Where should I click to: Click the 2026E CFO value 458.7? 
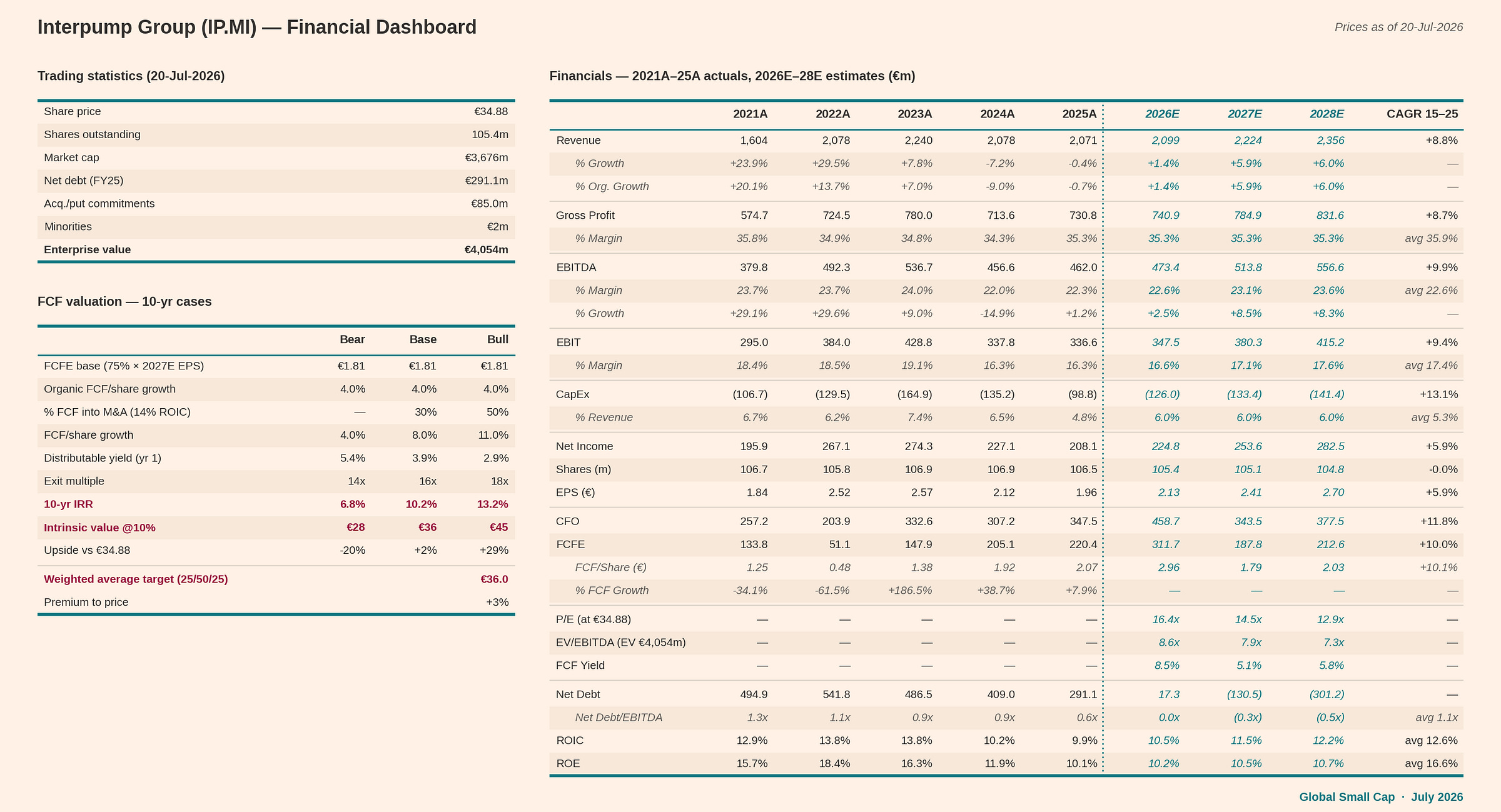(x=1166, y=522)
